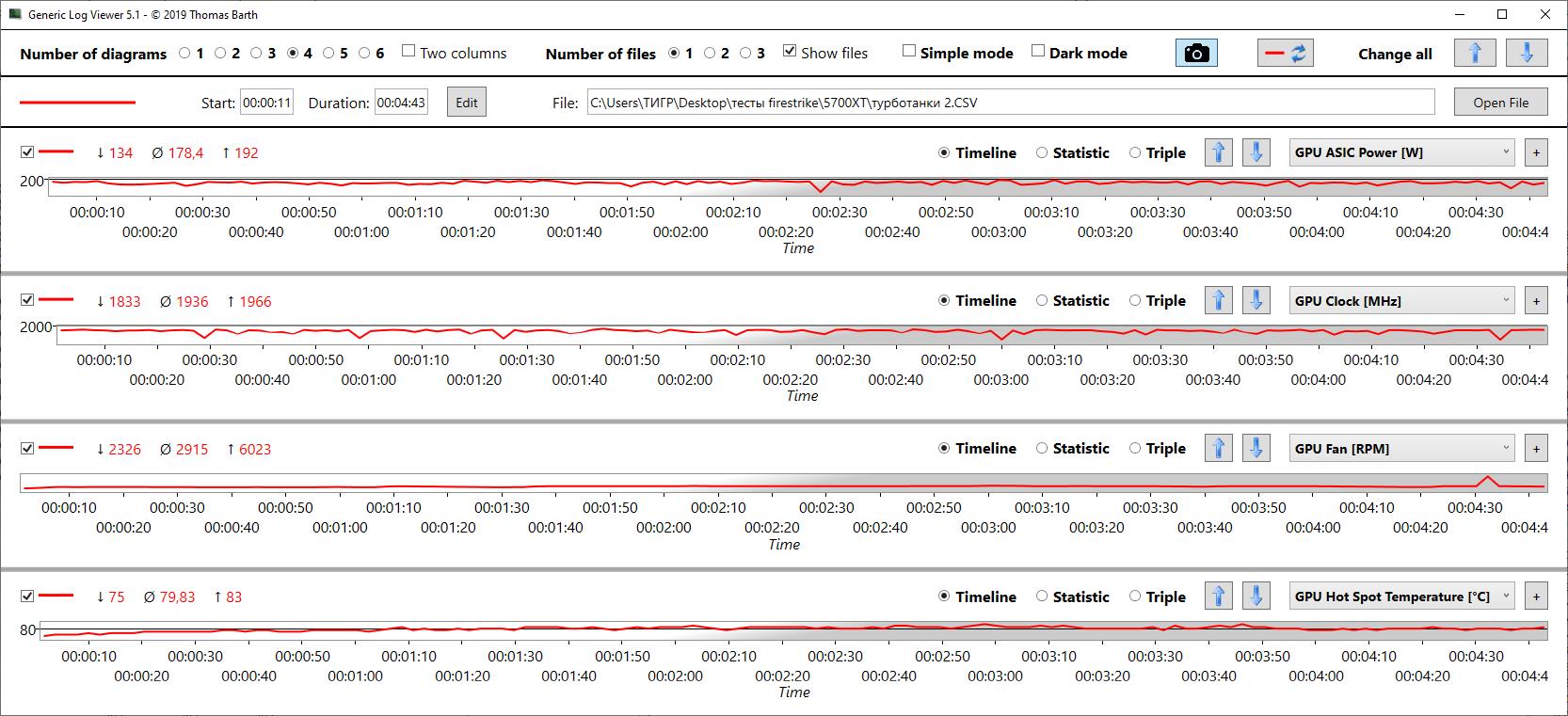This screenshot has width=1568, height=716.
Task: Click plus button next to GPU Fan
Action: click(x=1536, y=448)
